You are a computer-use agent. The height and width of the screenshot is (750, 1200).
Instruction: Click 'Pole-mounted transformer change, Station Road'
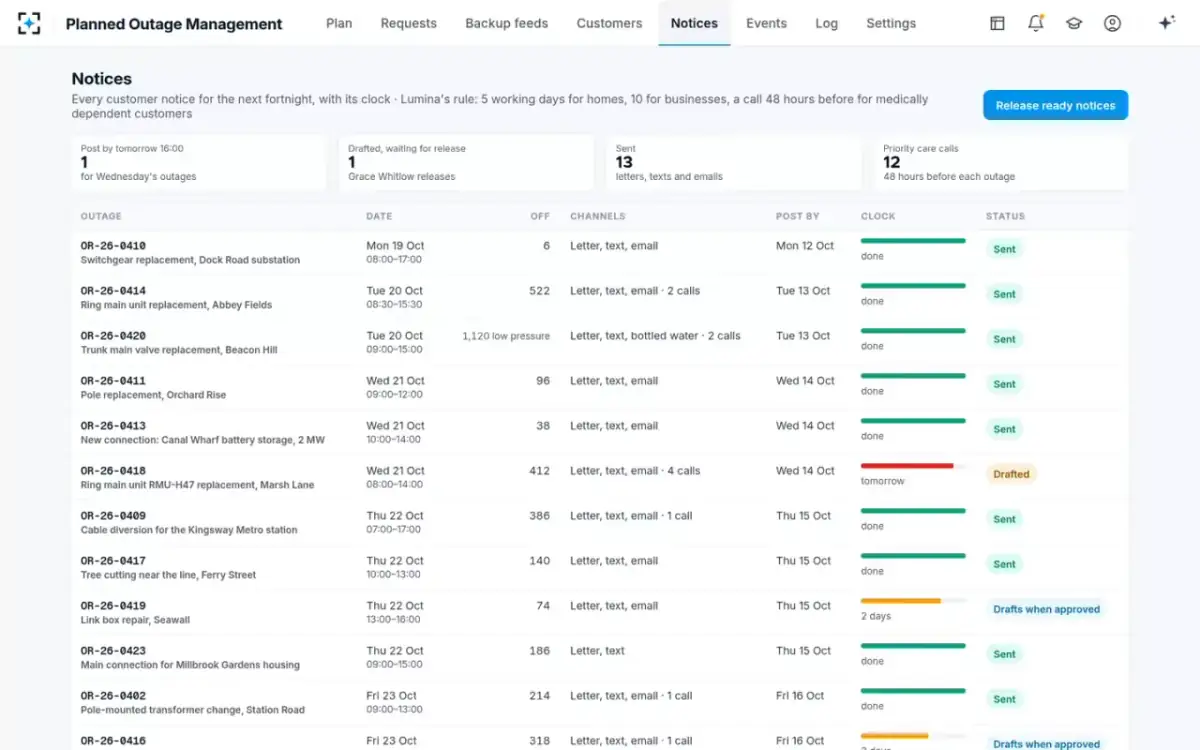point(193,710)
